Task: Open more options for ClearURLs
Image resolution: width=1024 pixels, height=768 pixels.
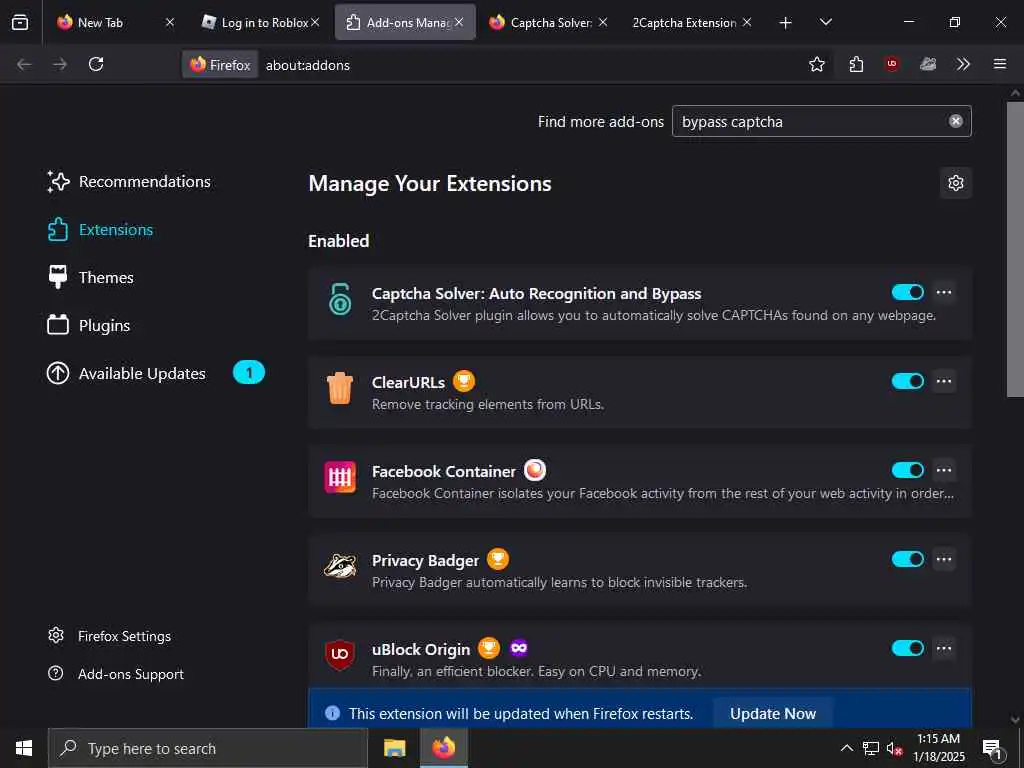Action: coord(944,381)
